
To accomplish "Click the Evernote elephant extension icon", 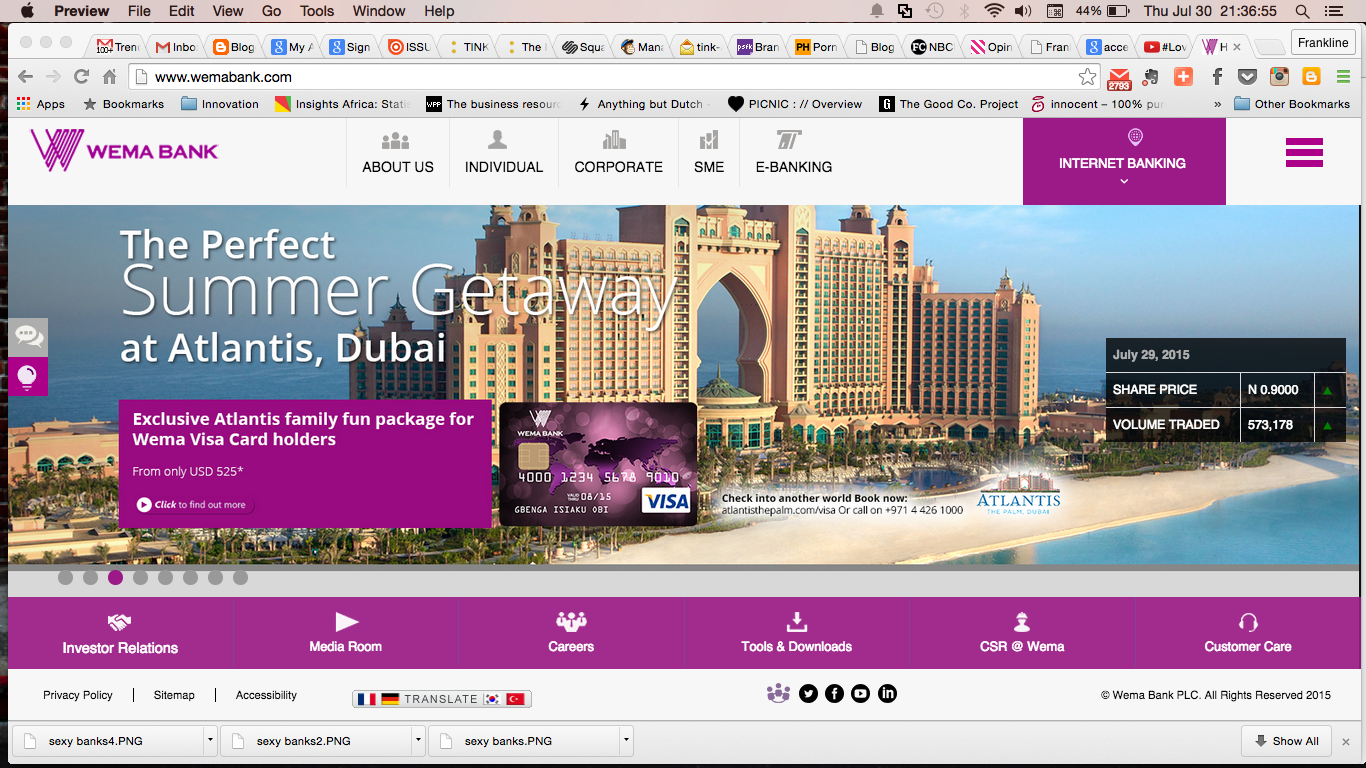I will tap(1152, 76).
